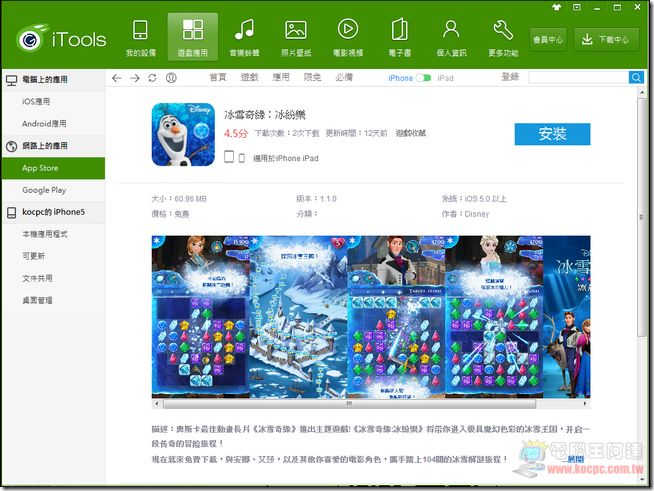The image size is (654, 491).
Task: Click the title bar mini-mode icon
Action: pyautogui.click(x=577, y=7)
